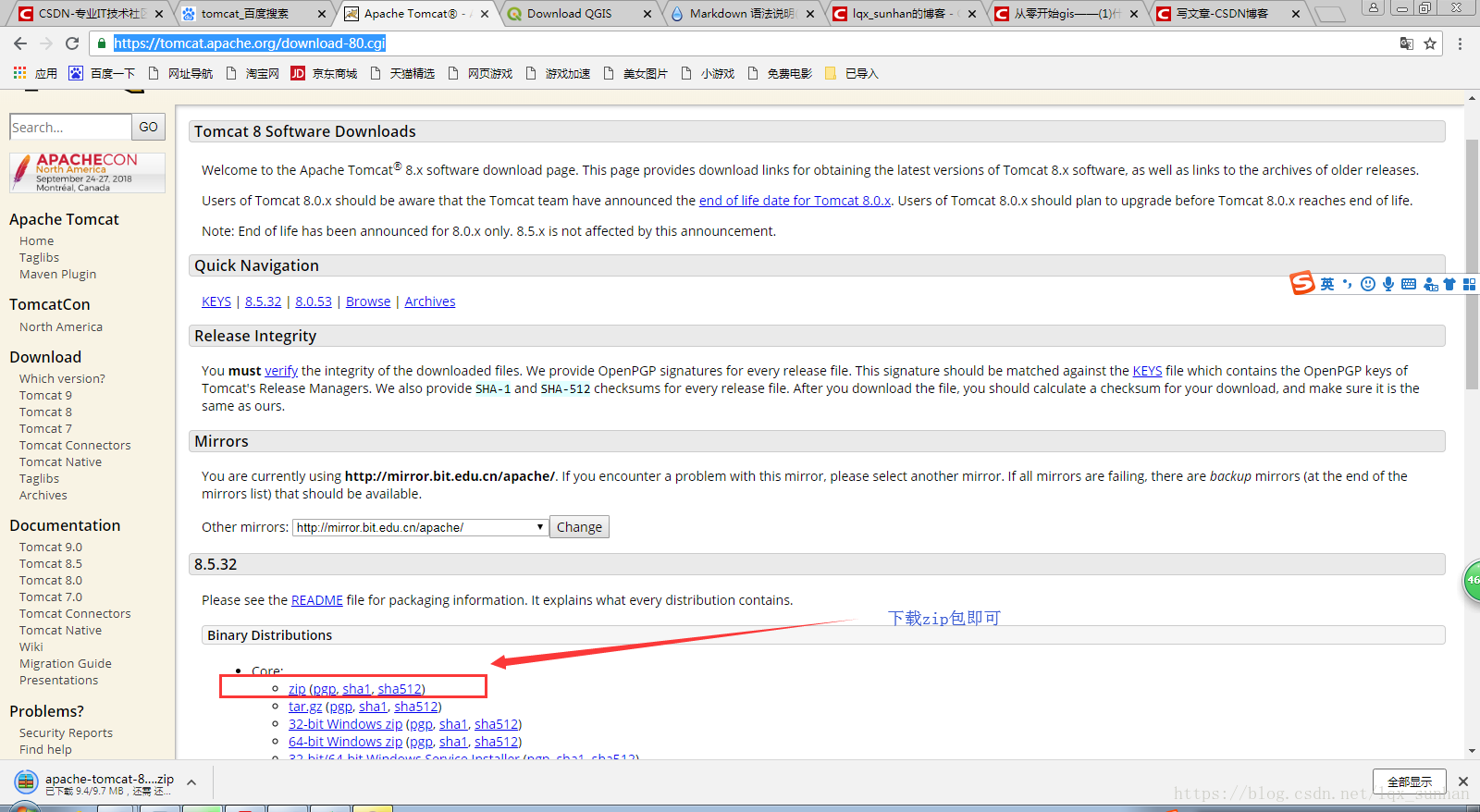
Task: Click the green floating circle badge
Action: pyautogui.click(x=1472, y=581)
